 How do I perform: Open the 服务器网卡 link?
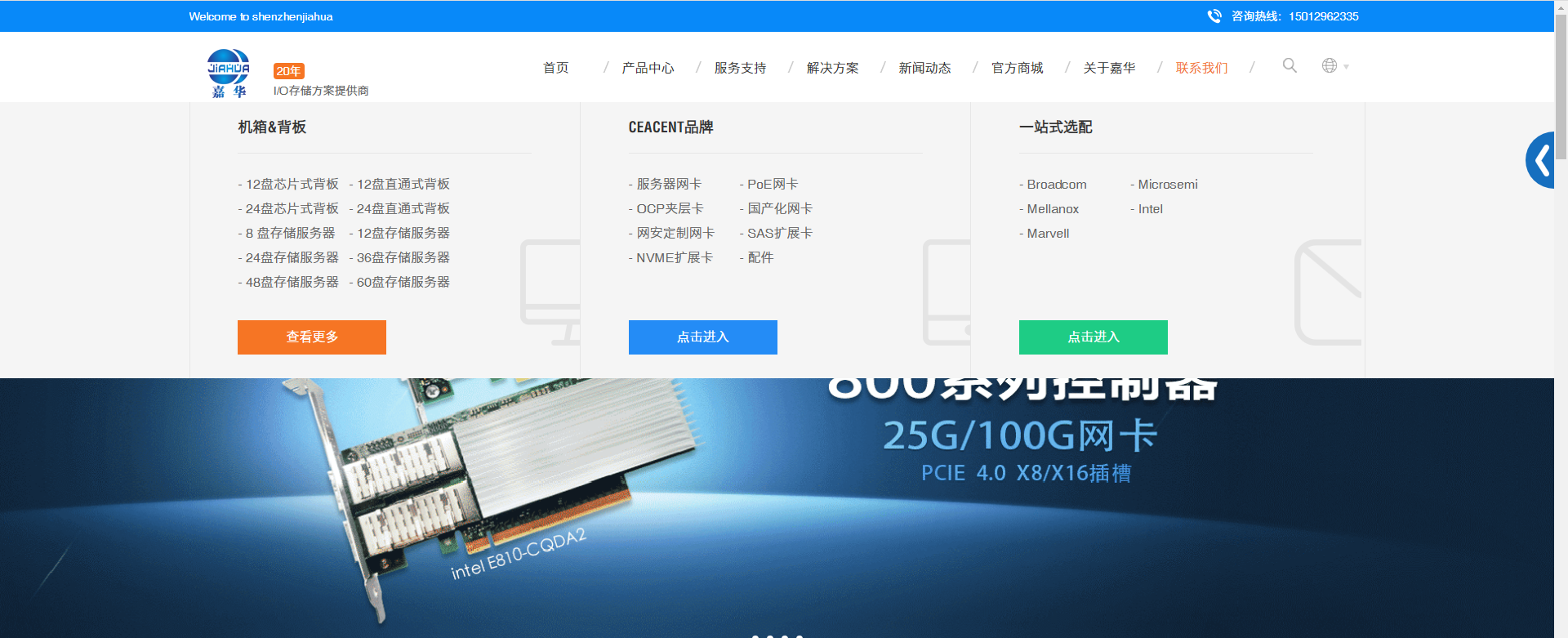tap(668, 185)
